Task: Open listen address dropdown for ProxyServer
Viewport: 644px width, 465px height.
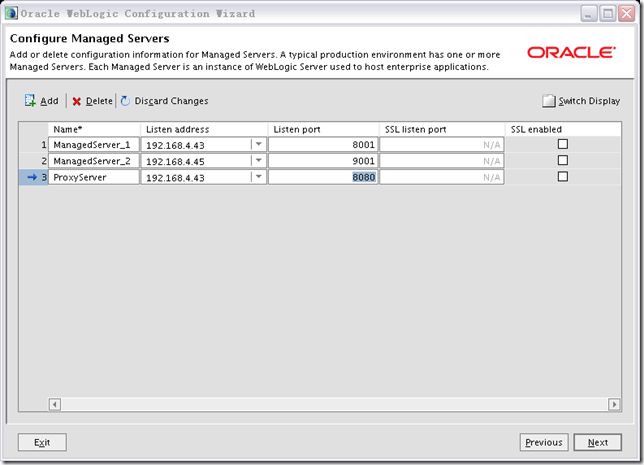Action: (x=258, y=177)
